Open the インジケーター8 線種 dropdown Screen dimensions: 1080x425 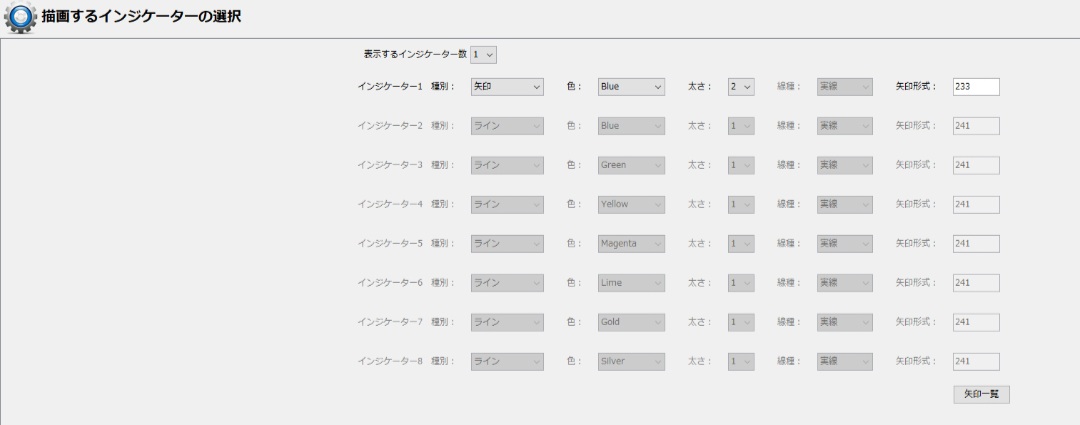click(844, 361)
